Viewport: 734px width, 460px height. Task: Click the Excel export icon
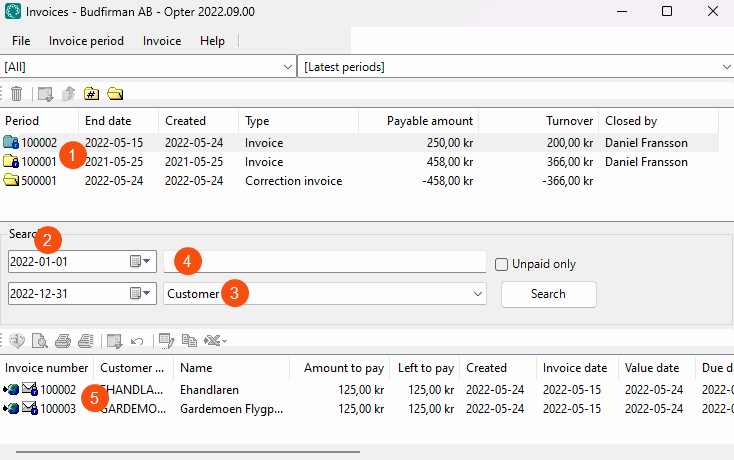(x=212, y=341)
